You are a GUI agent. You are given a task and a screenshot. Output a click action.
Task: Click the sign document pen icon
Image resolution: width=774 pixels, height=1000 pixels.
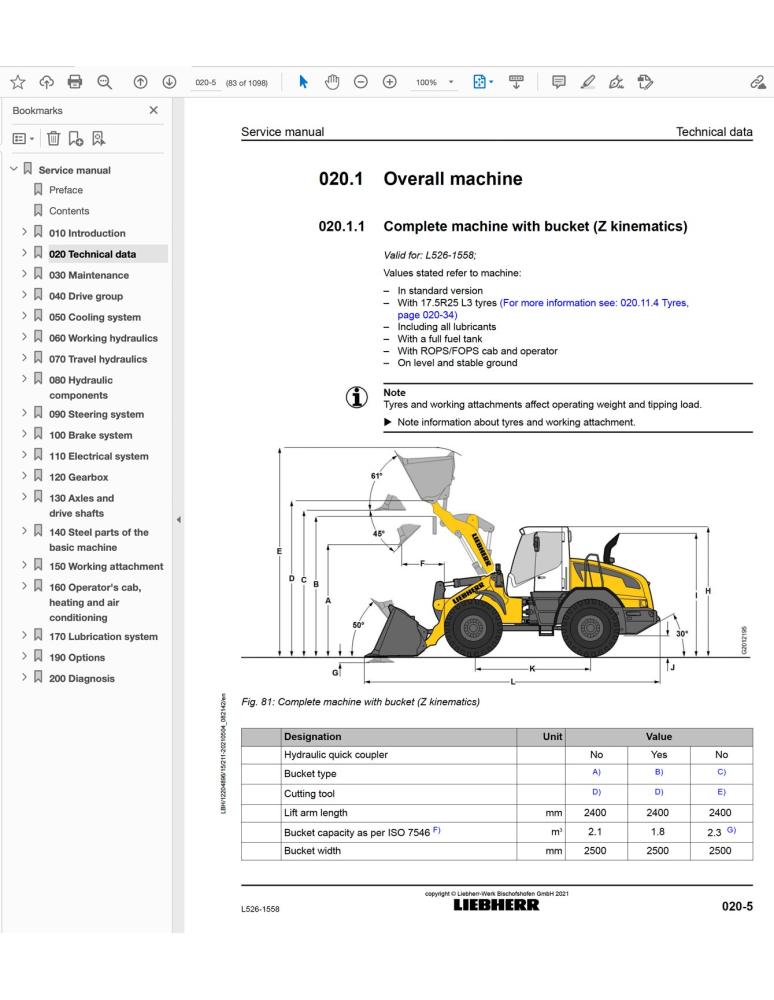click(x=616, y=82)
